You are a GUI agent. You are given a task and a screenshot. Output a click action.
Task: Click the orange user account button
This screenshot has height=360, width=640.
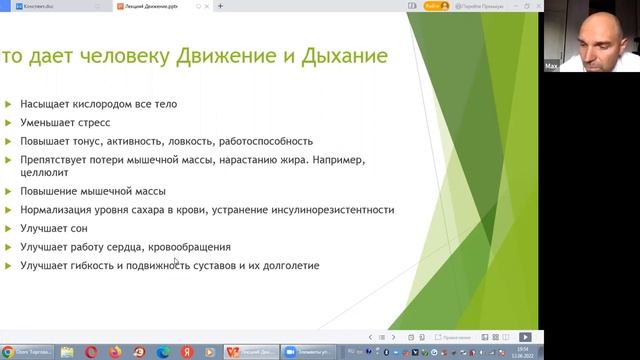436,6
